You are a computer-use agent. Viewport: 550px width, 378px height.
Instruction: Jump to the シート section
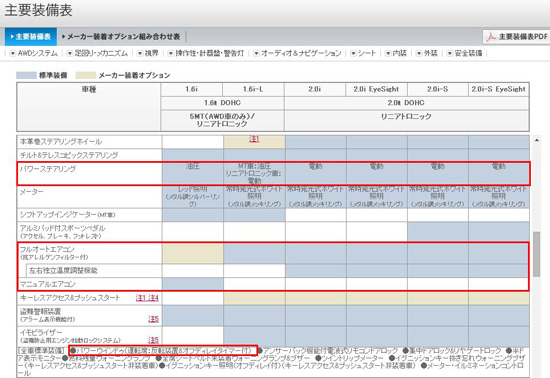pyautogui.click(x=363, y=53)
